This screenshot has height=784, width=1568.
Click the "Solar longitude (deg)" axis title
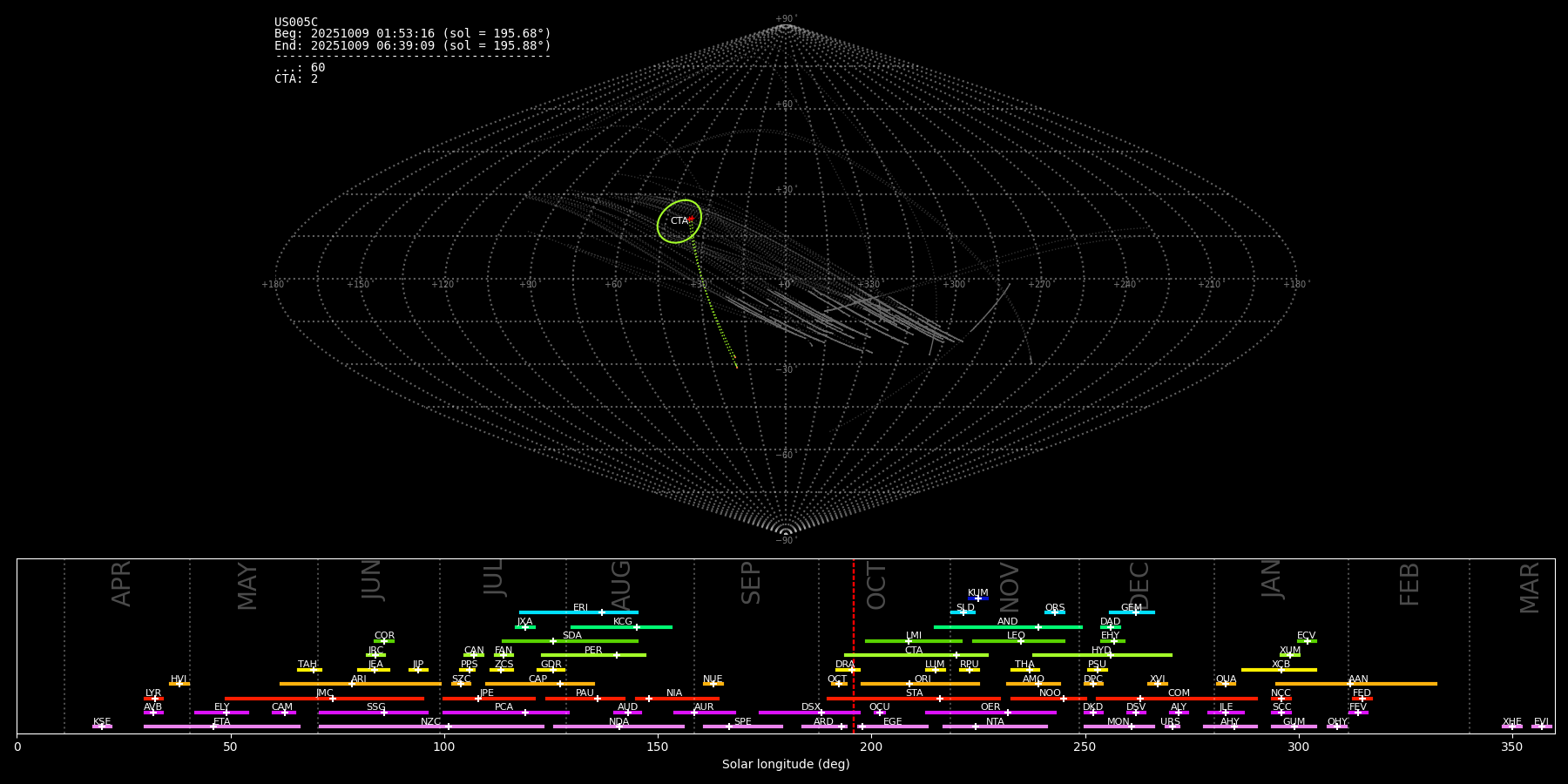786,765
